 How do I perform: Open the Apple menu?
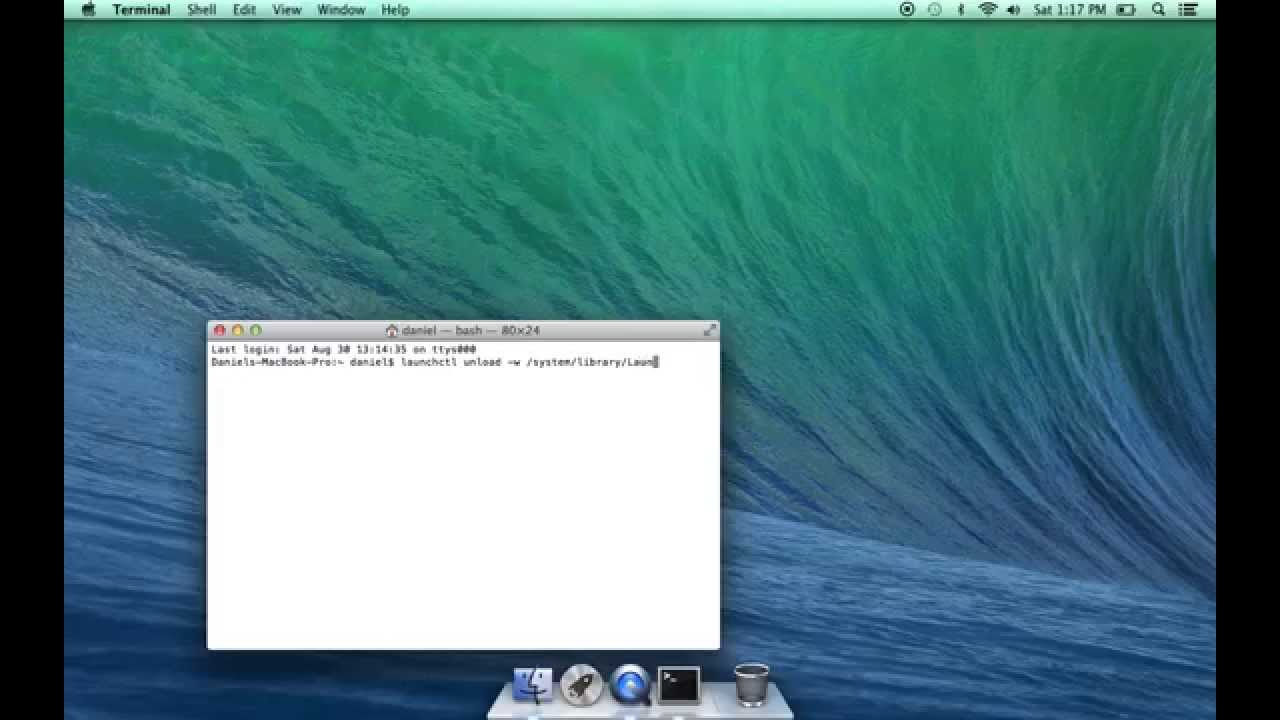coord(88,10)
